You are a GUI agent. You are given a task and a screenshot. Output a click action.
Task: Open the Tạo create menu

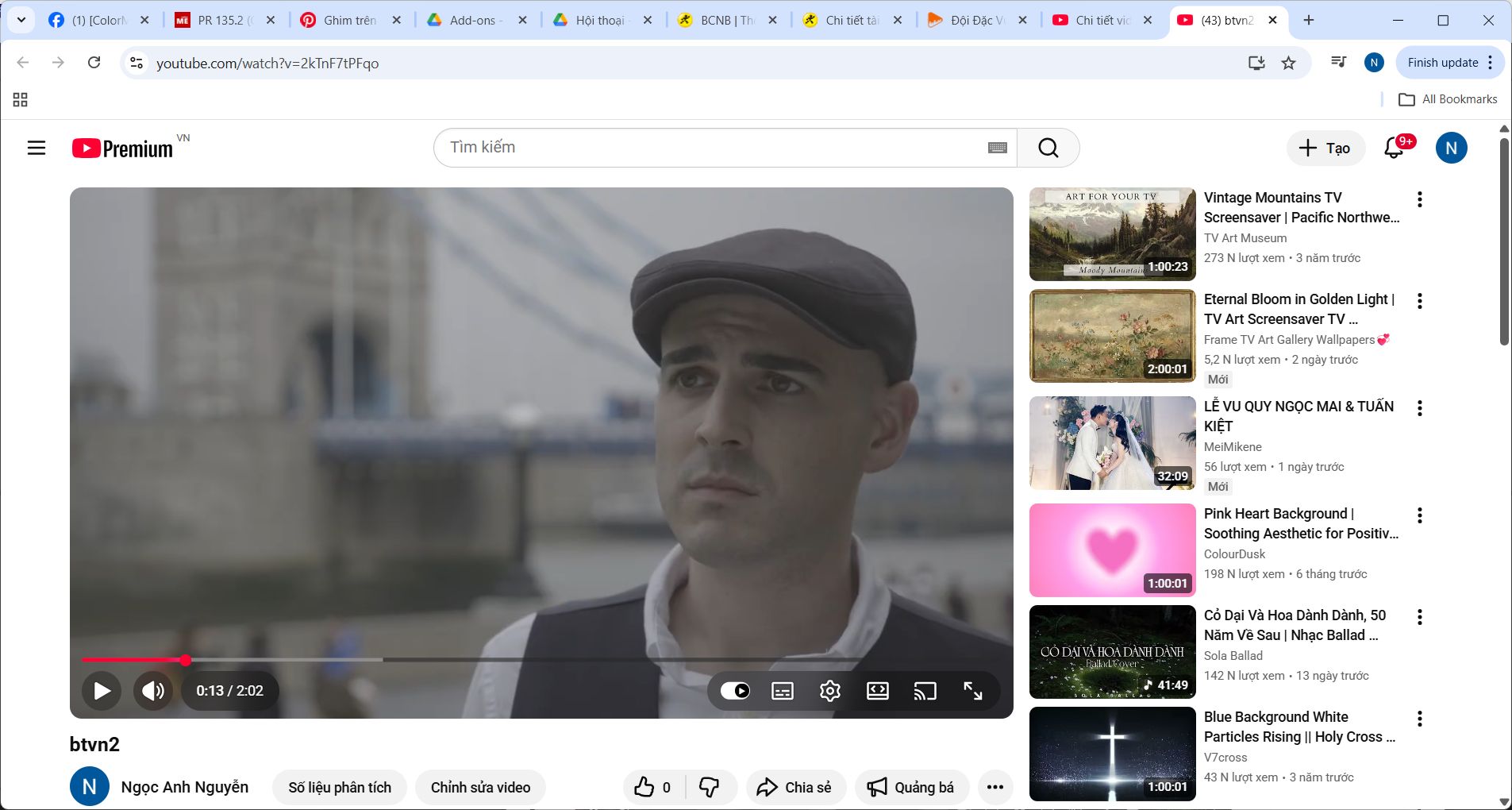(1325, 148)
